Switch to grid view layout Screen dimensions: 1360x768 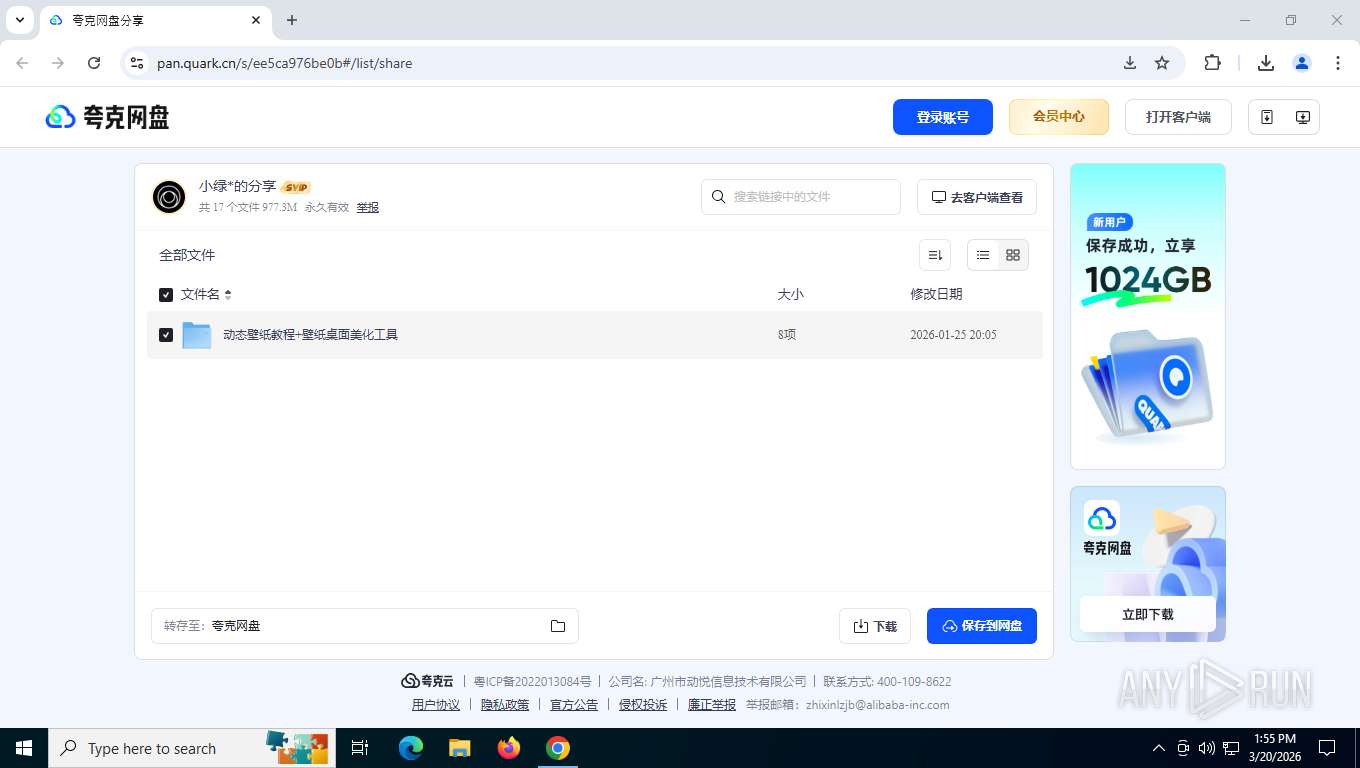coord(1013,255)
